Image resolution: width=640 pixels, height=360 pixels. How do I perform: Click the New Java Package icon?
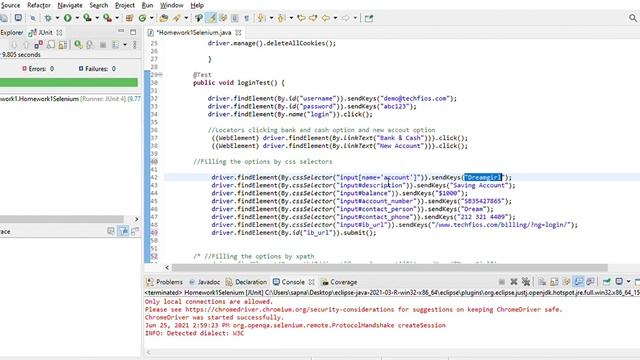click(130, 18)
